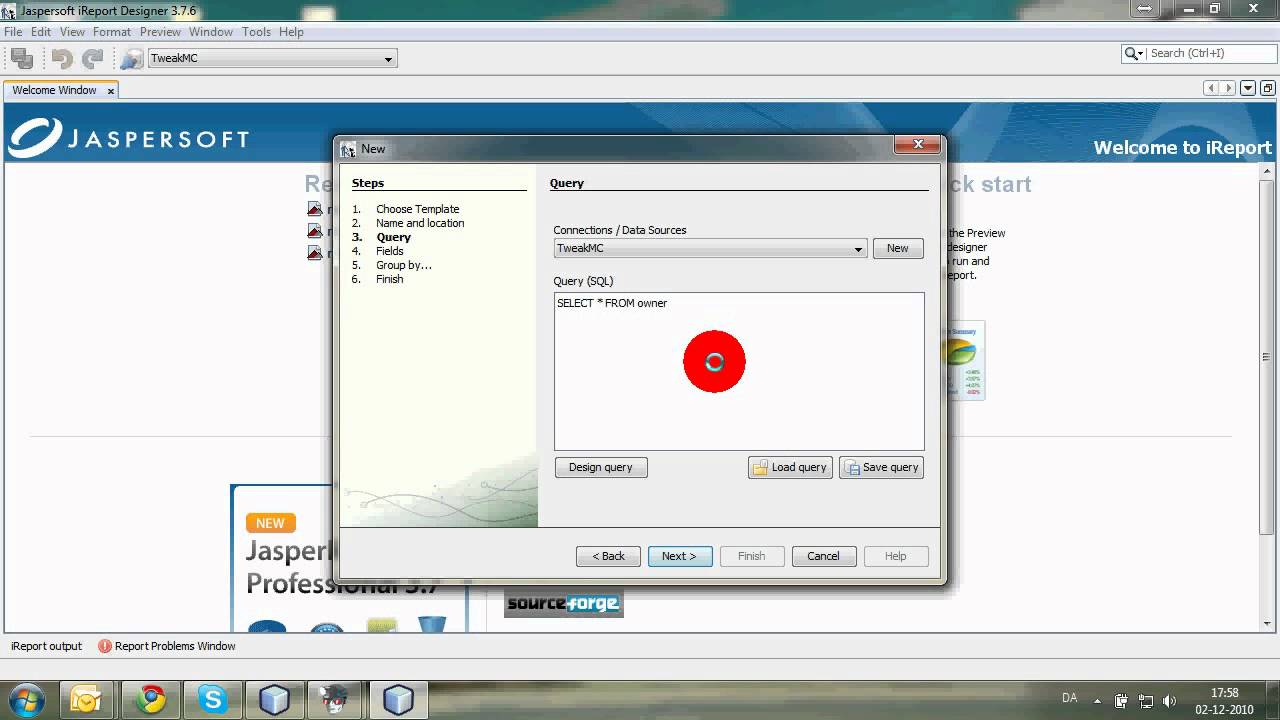Click the second recent report icon on Welcome page

315,231
